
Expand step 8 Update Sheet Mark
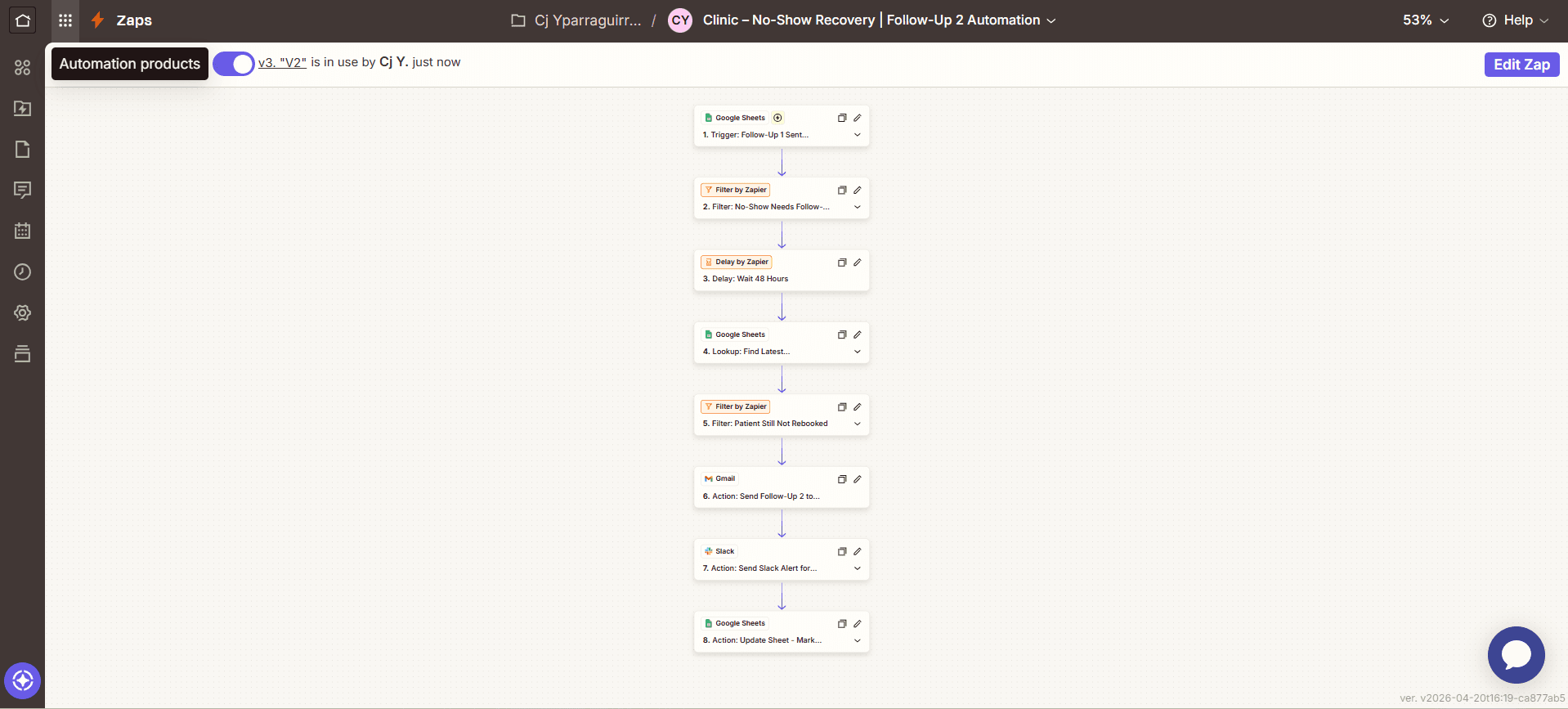[858, 640]
